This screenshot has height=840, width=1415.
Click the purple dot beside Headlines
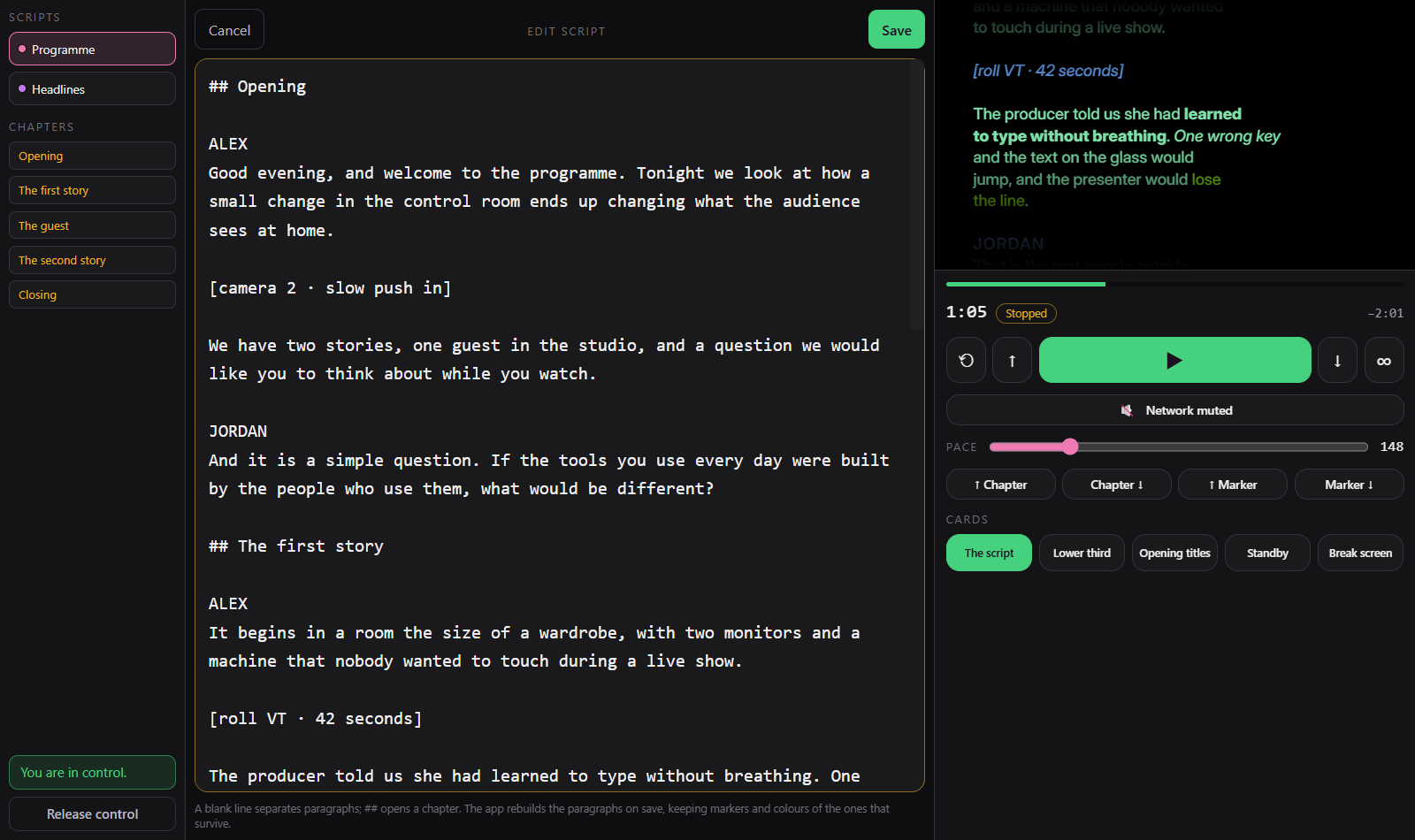click(x=22, y=88)
